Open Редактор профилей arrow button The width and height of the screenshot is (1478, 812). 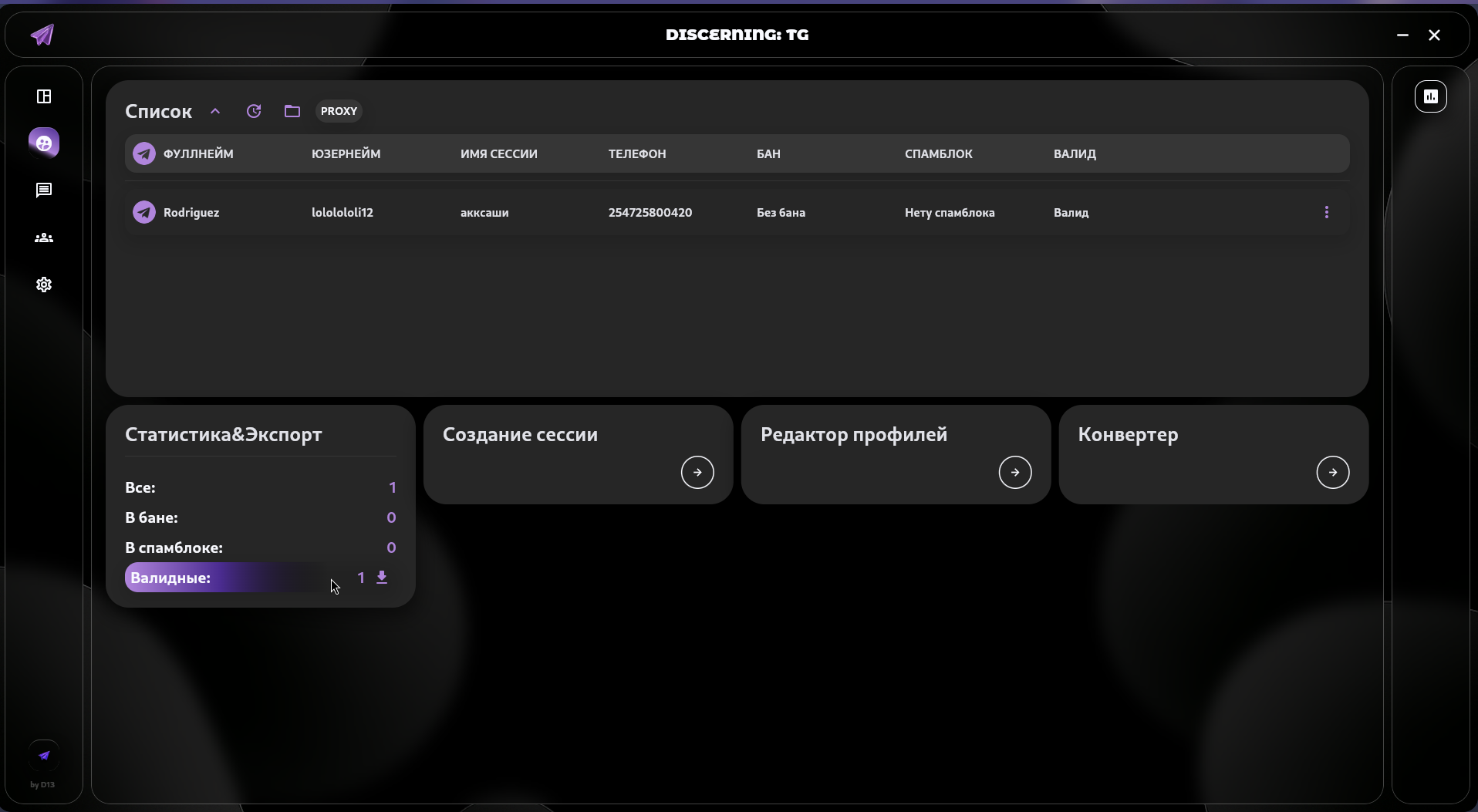(x=1014, y=472)
